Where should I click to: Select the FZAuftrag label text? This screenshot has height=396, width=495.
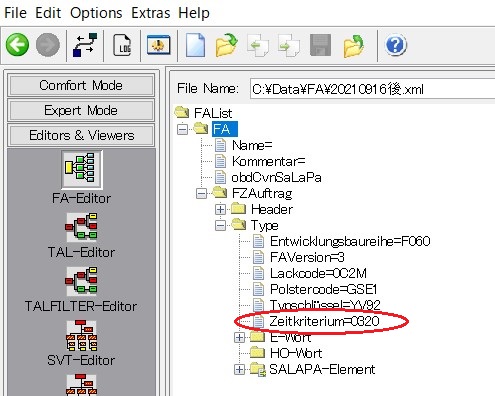(x=262, y=193)
